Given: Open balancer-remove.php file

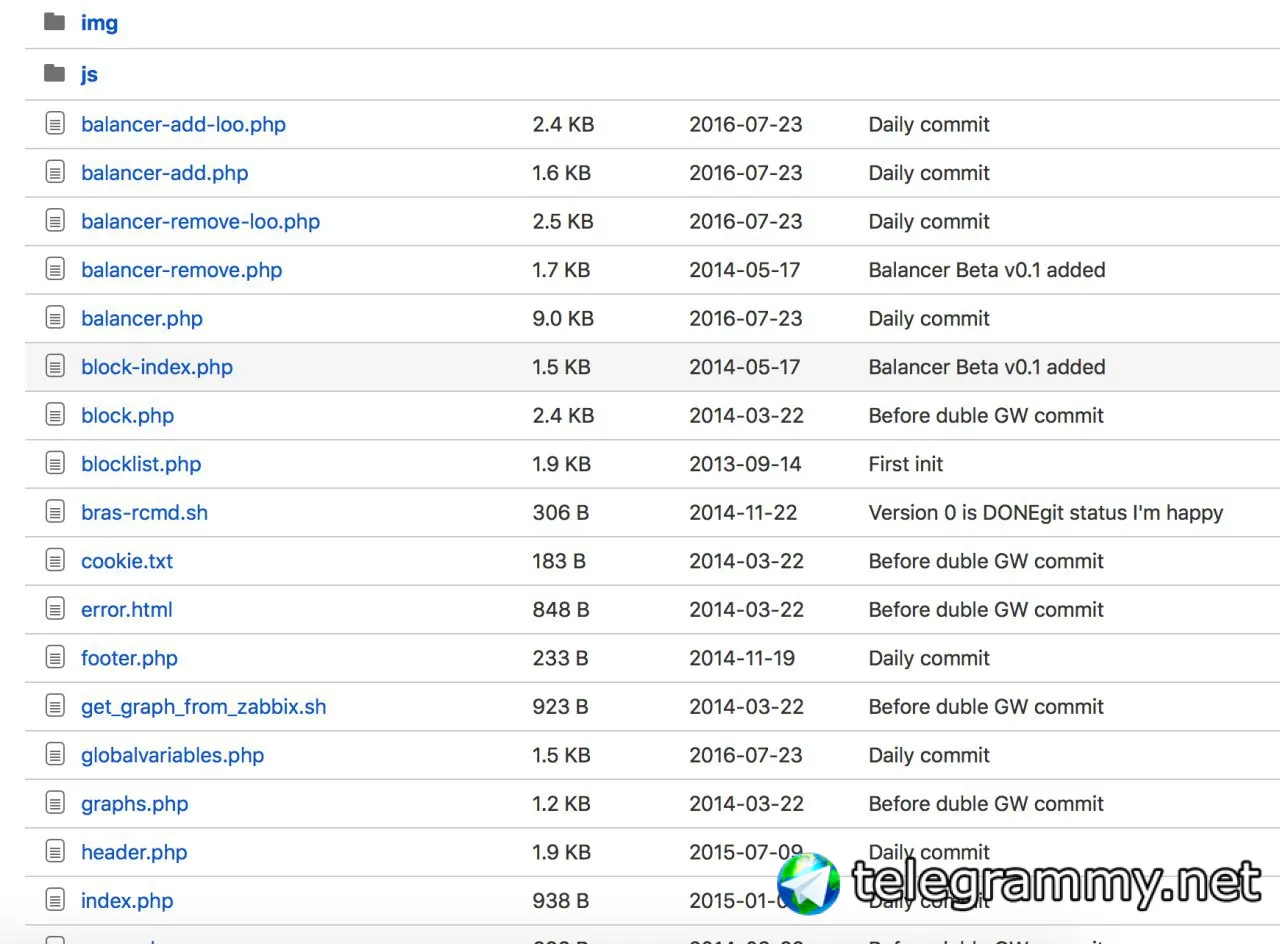Looking at the screenshot, I should point(181,270).
